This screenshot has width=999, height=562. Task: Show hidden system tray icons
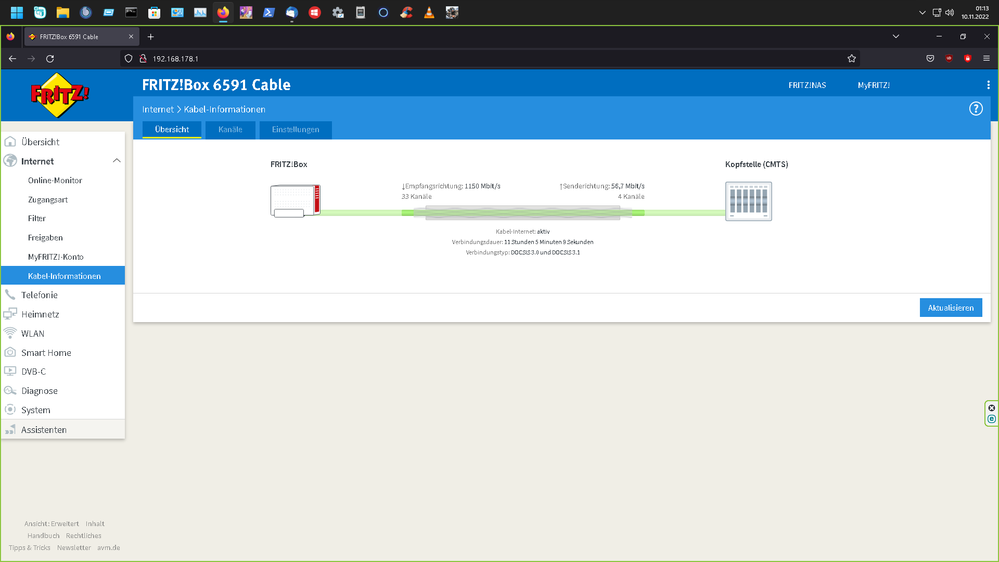(x=922, y=13)
